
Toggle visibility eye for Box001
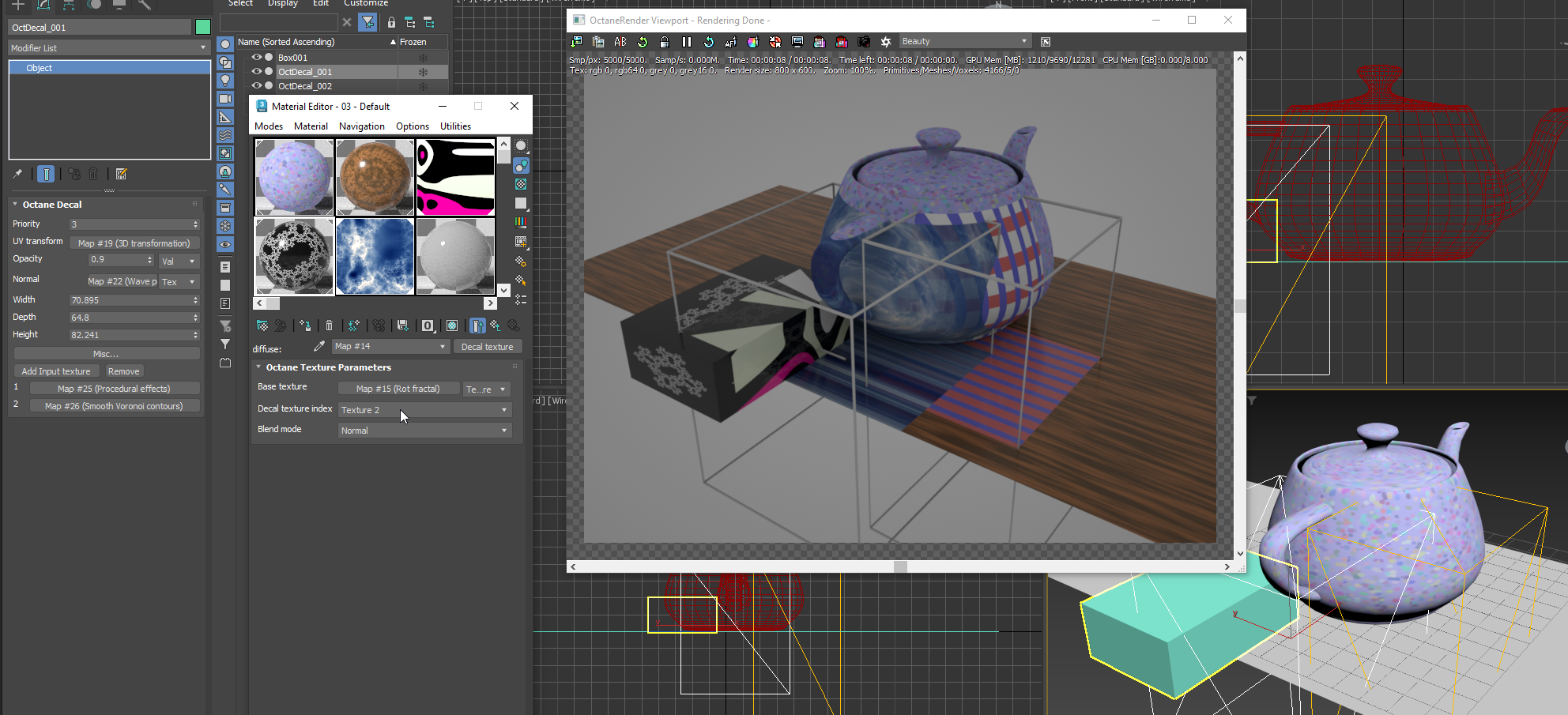pos(256,58)
